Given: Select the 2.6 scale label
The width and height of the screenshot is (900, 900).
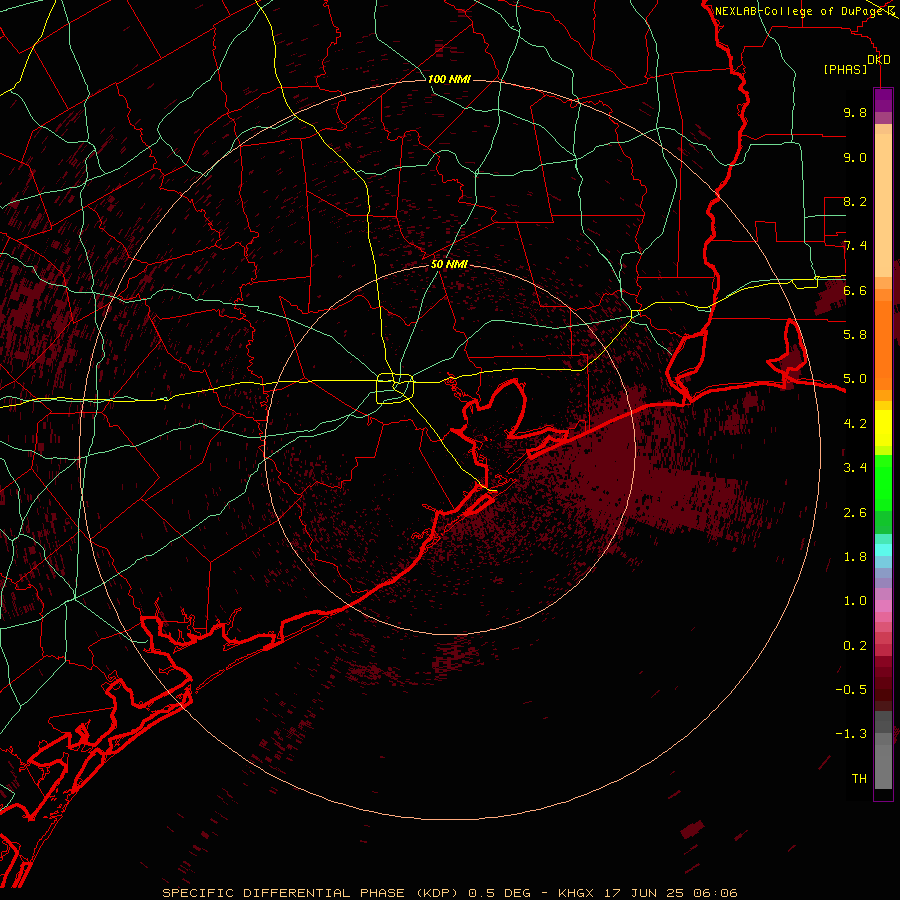Looking at the screenshot, I should click(x=855, y=513).
